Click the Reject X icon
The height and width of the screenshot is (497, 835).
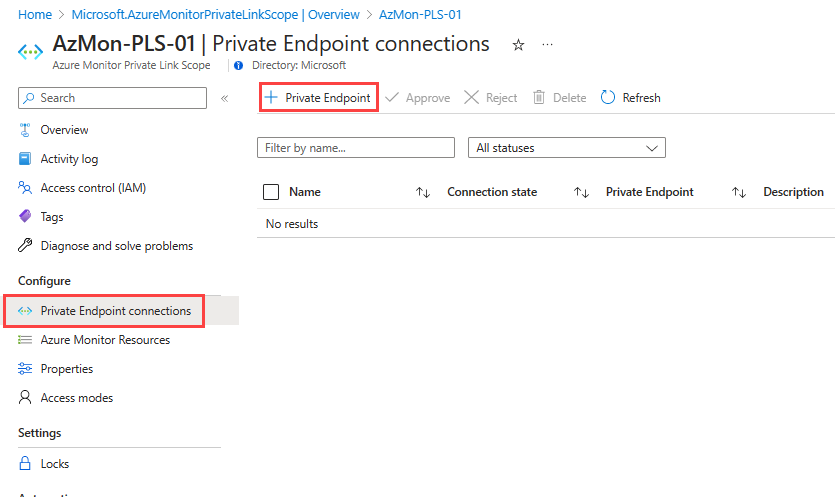click(x=471, y=97)
